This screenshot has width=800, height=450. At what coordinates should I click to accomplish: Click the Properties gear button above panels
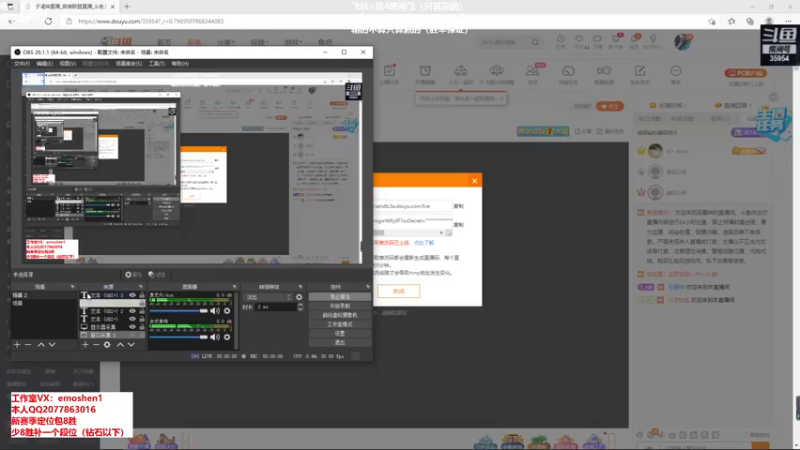coord(134,274)
